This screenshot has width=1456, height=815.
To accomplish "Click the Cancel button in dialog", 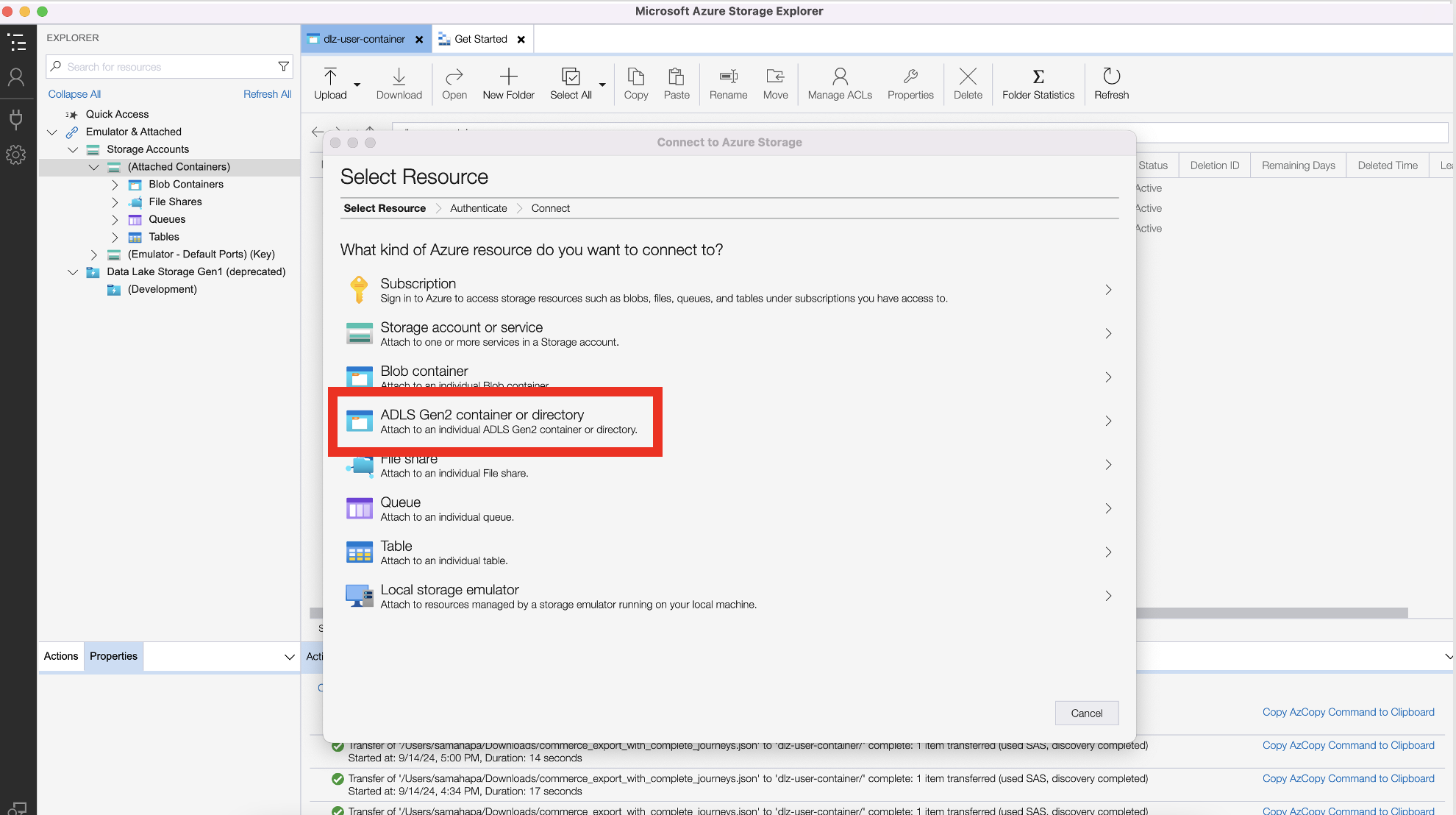I will point(1086,713).
